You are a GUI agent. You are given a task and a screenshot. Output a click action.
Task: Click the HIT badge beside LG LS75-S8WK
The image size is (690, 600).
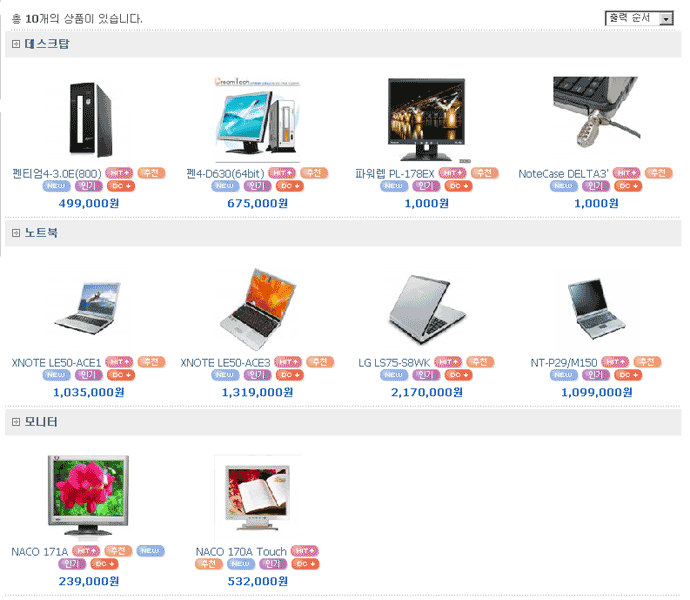[x=448, y=362]
